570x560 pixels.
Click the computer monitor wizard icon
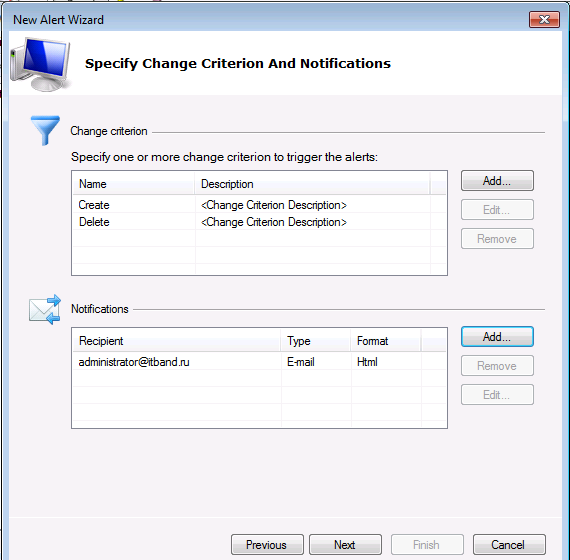click(40, 64)
